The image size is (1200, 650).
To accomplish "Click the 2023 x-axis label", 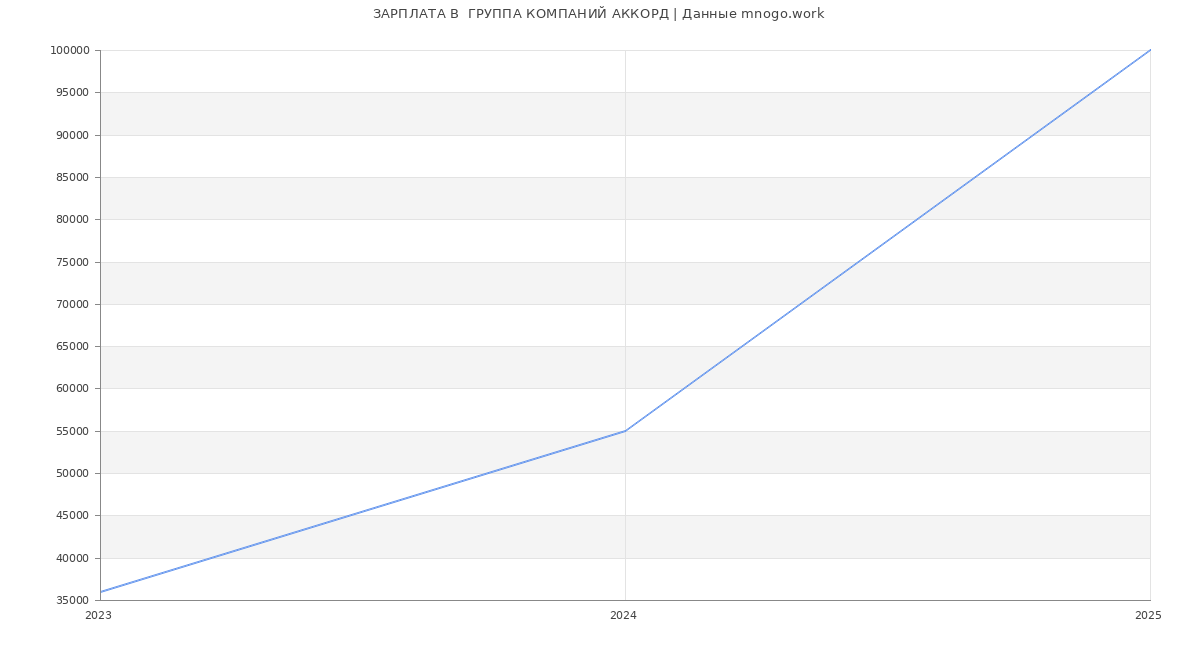I will (x=98, y=616).
